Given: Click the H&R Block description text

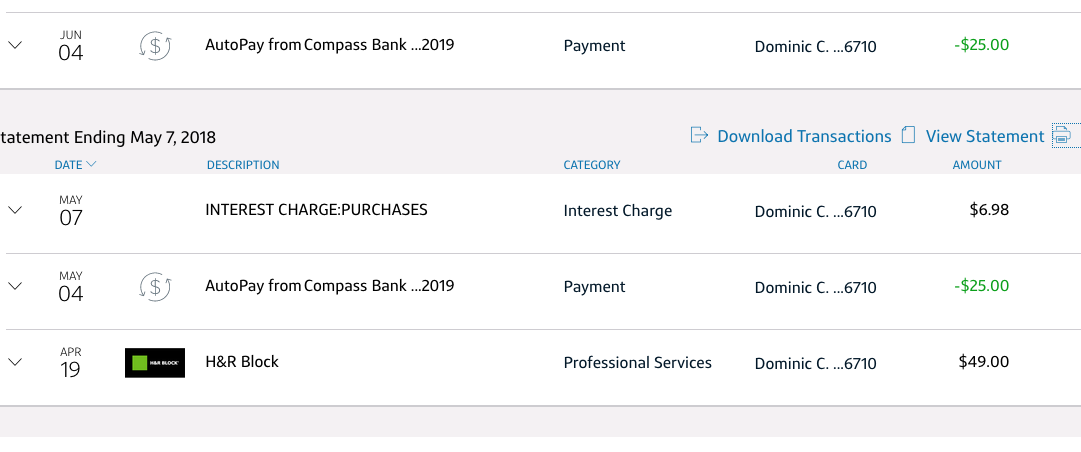Looking at the screenshot, I should (x=242, y=362).
